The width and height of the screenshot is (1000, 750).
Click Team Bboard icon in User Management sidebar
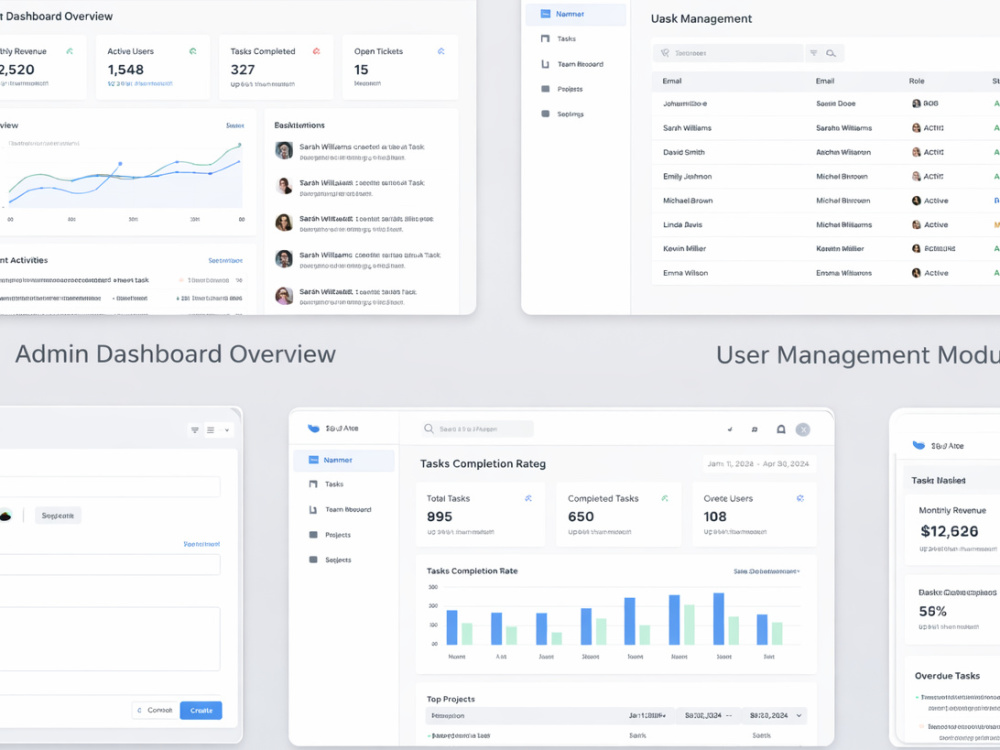545,64
